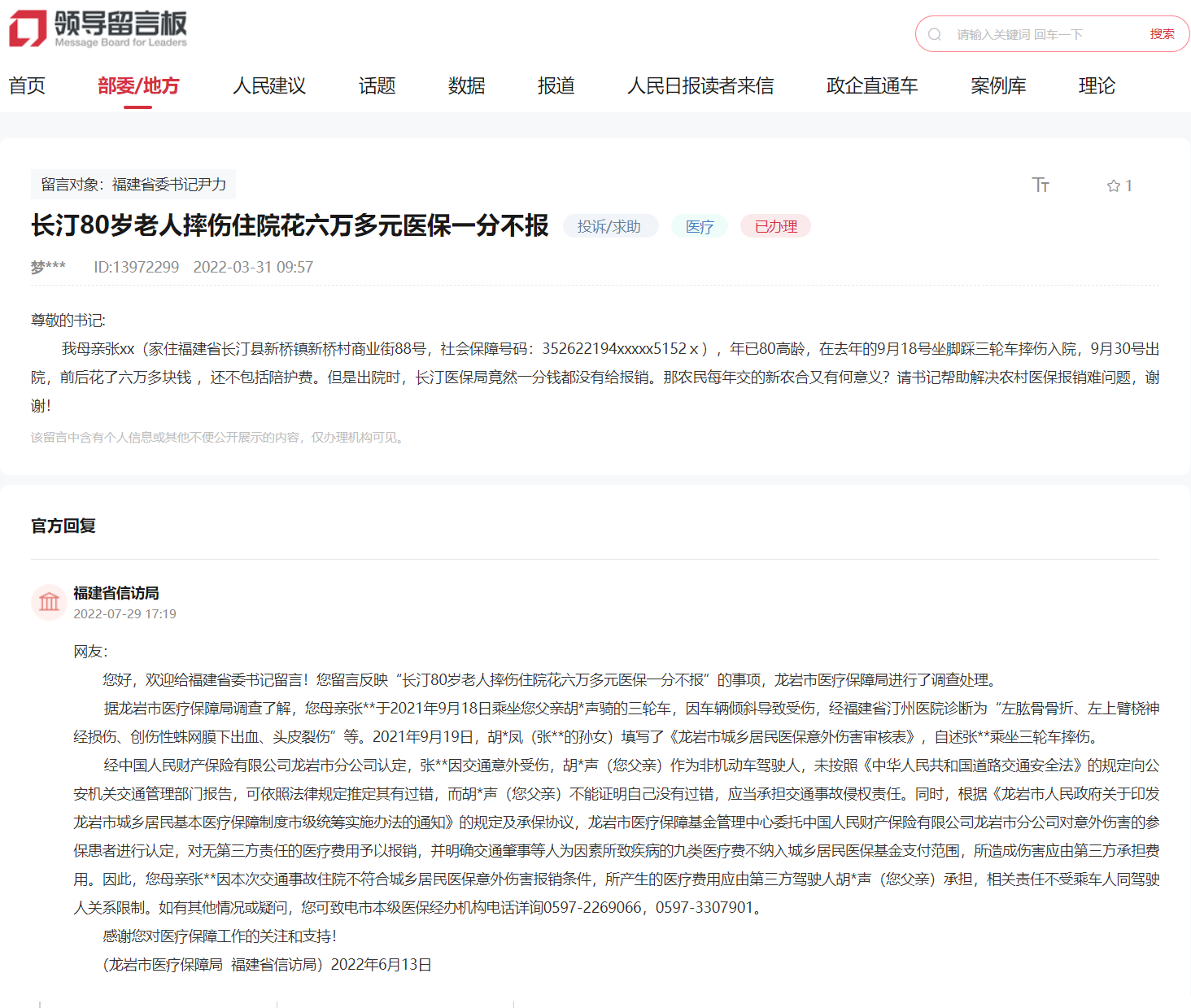Switch to the 理论 tab
The image size is (1191, 1008).
1097,85
